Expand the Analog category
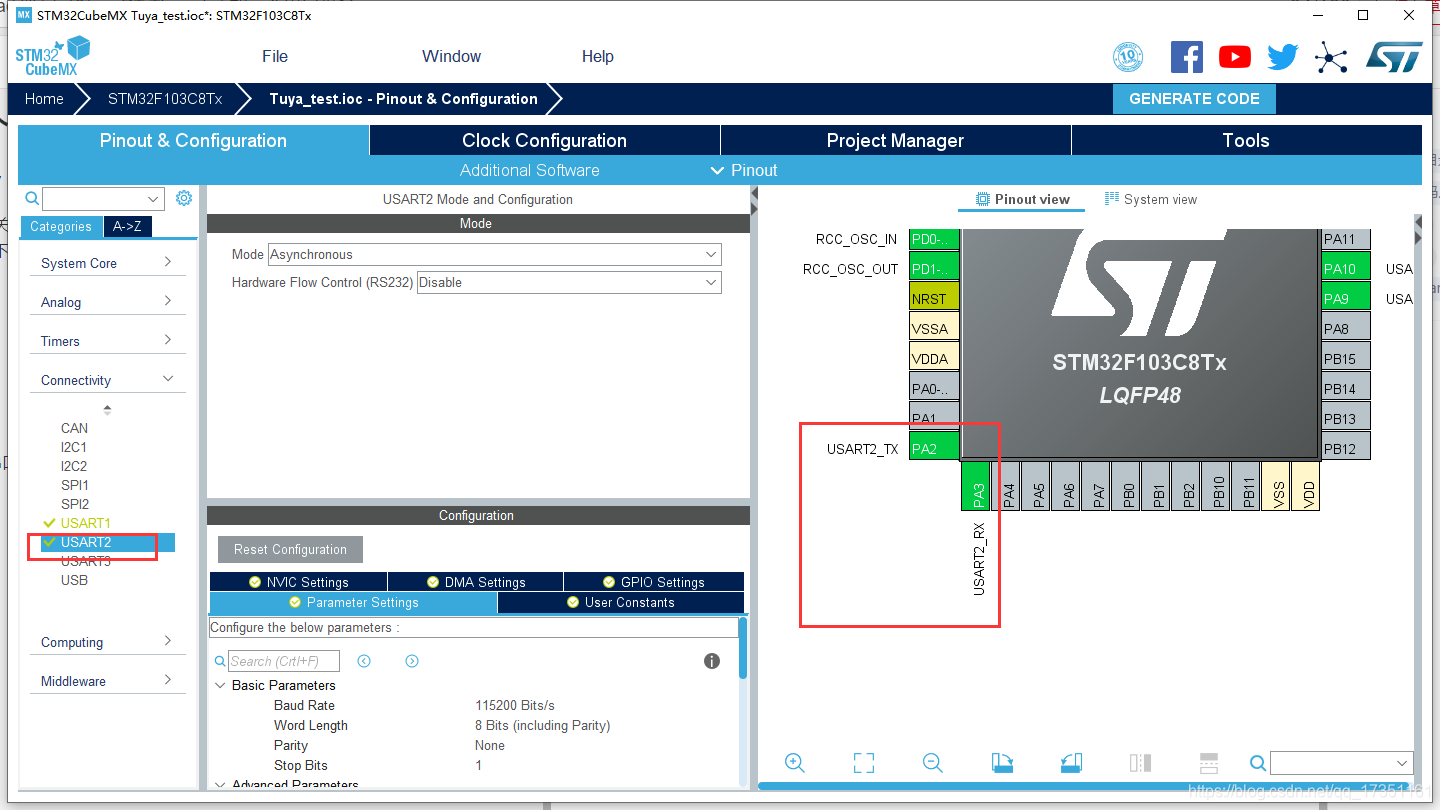Screen dimensions: 1440x810 pos(107,302)
